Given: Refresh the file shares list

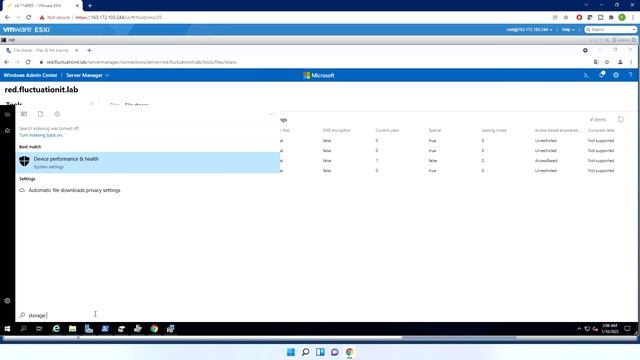Looking at the screenshot, I should (x=620, y=119).
